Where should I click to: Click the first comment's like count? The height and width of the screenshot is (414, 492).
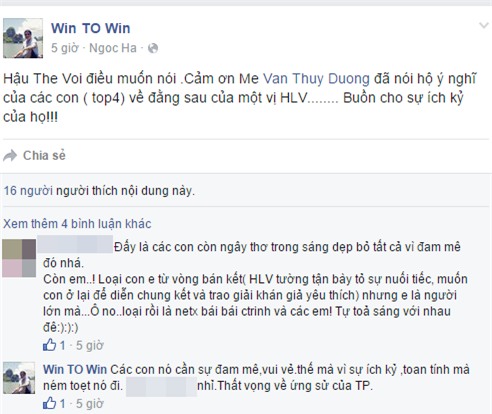[x=62, y=345]
